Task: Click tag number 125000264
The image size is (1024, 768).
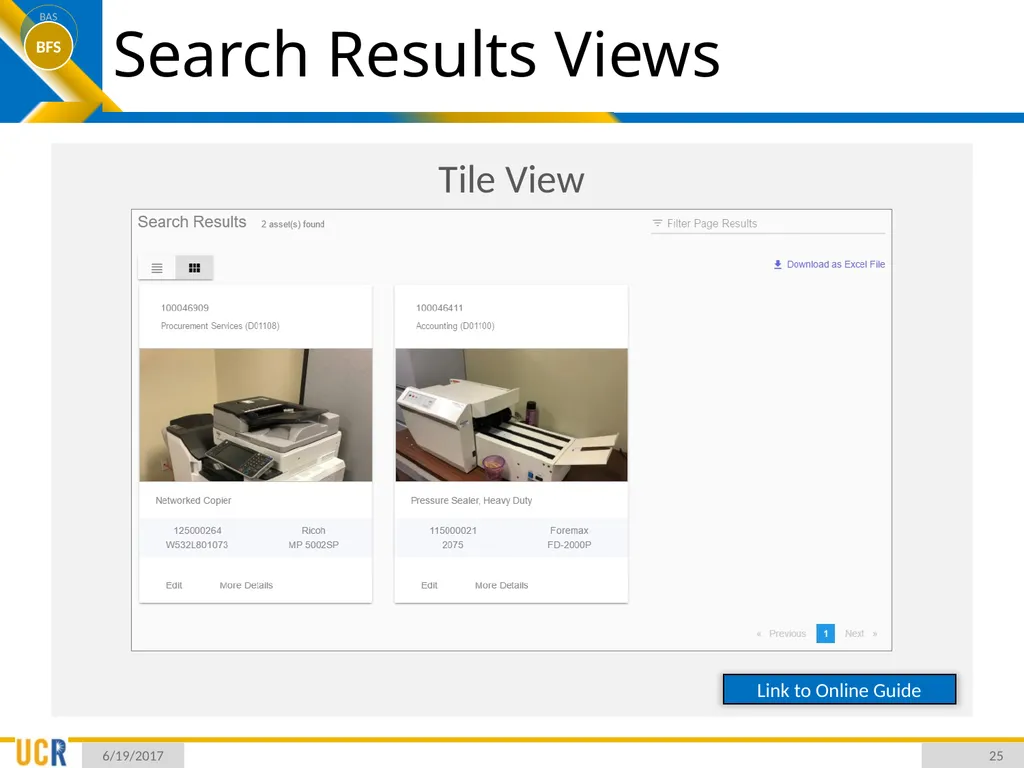Action: tap(197, 530)
